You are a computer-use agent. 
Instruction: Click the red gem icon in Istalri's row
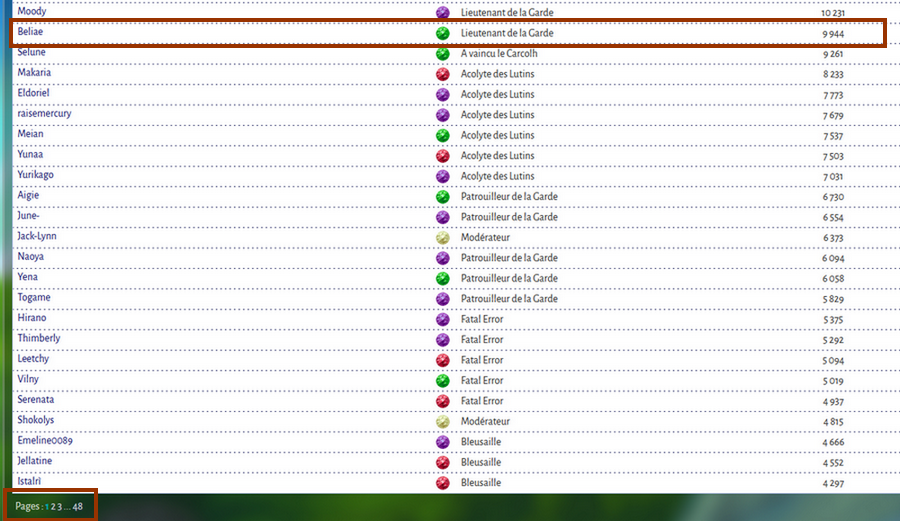443,483
